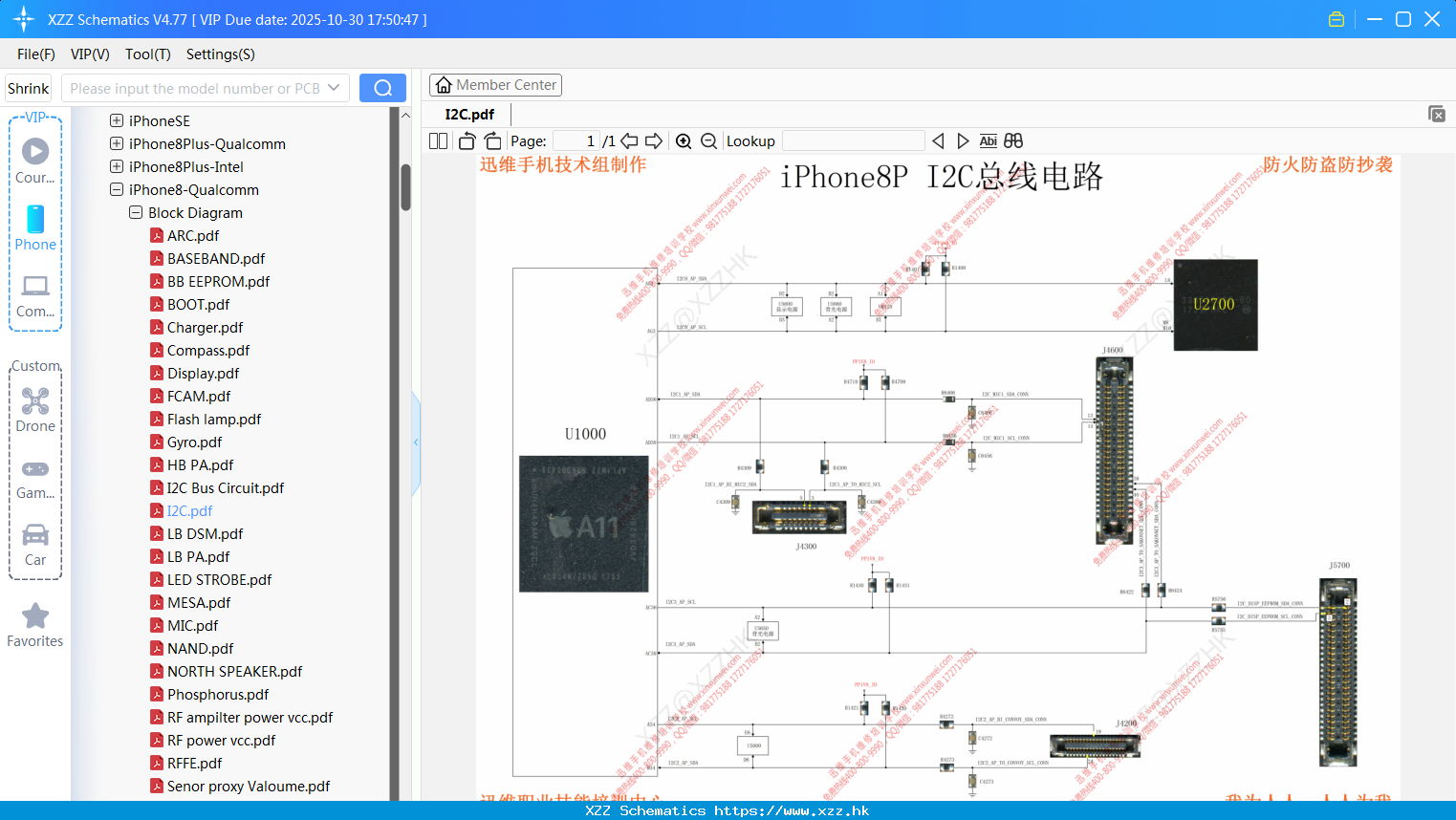
Task: Toggle match whole word Abi icon
Action: [x=989, y=140]
